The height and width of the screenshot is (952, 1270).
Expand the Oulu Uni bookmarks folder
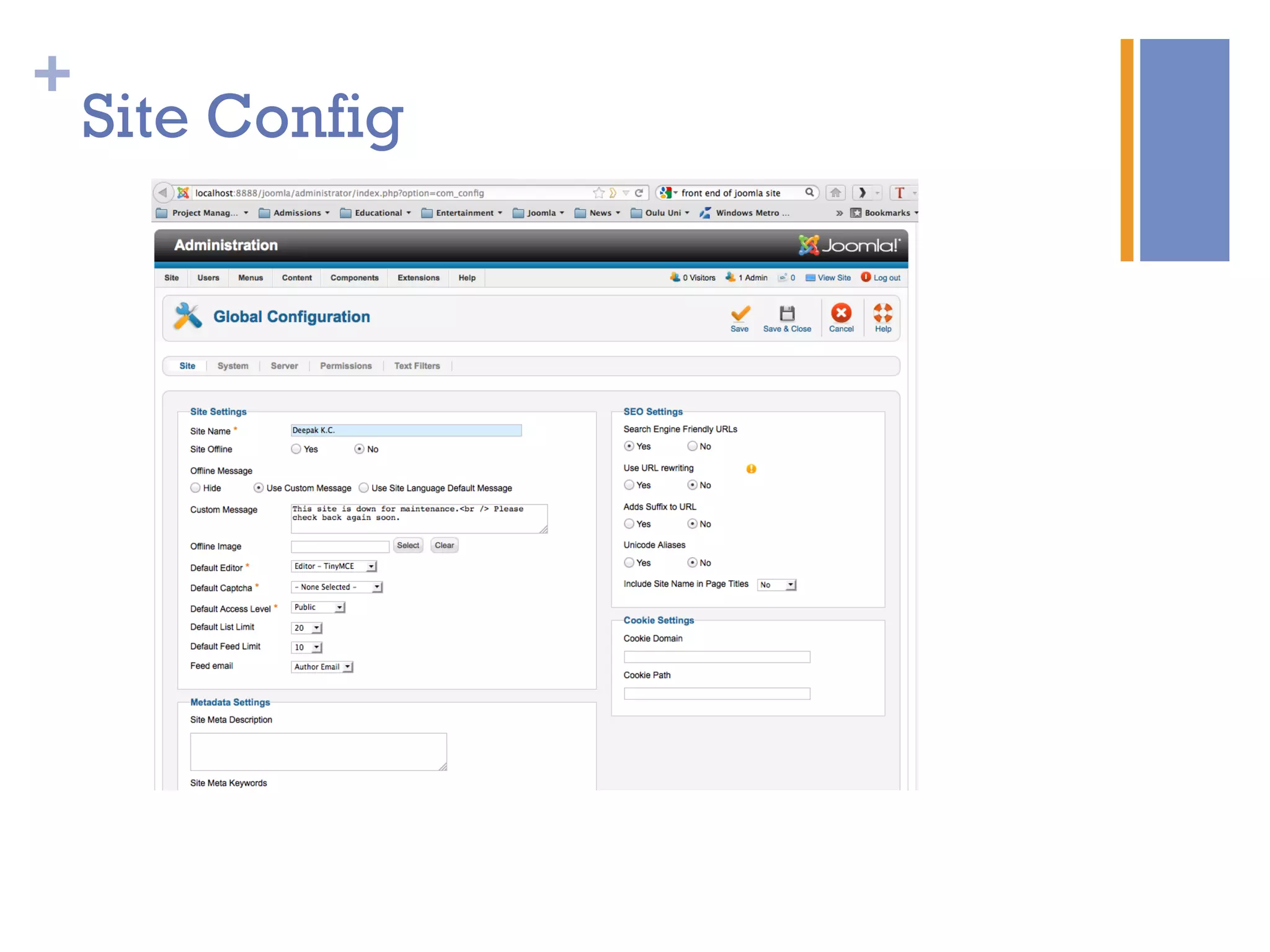pos(660,213)
